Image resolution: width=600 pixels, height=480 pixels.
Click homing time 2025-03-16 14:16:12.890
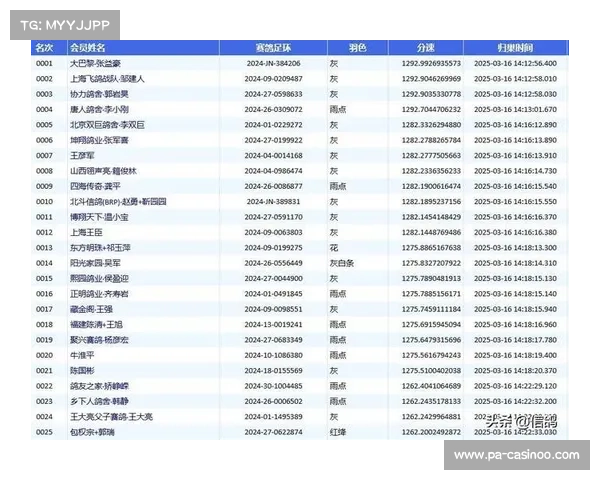(515, 125)
